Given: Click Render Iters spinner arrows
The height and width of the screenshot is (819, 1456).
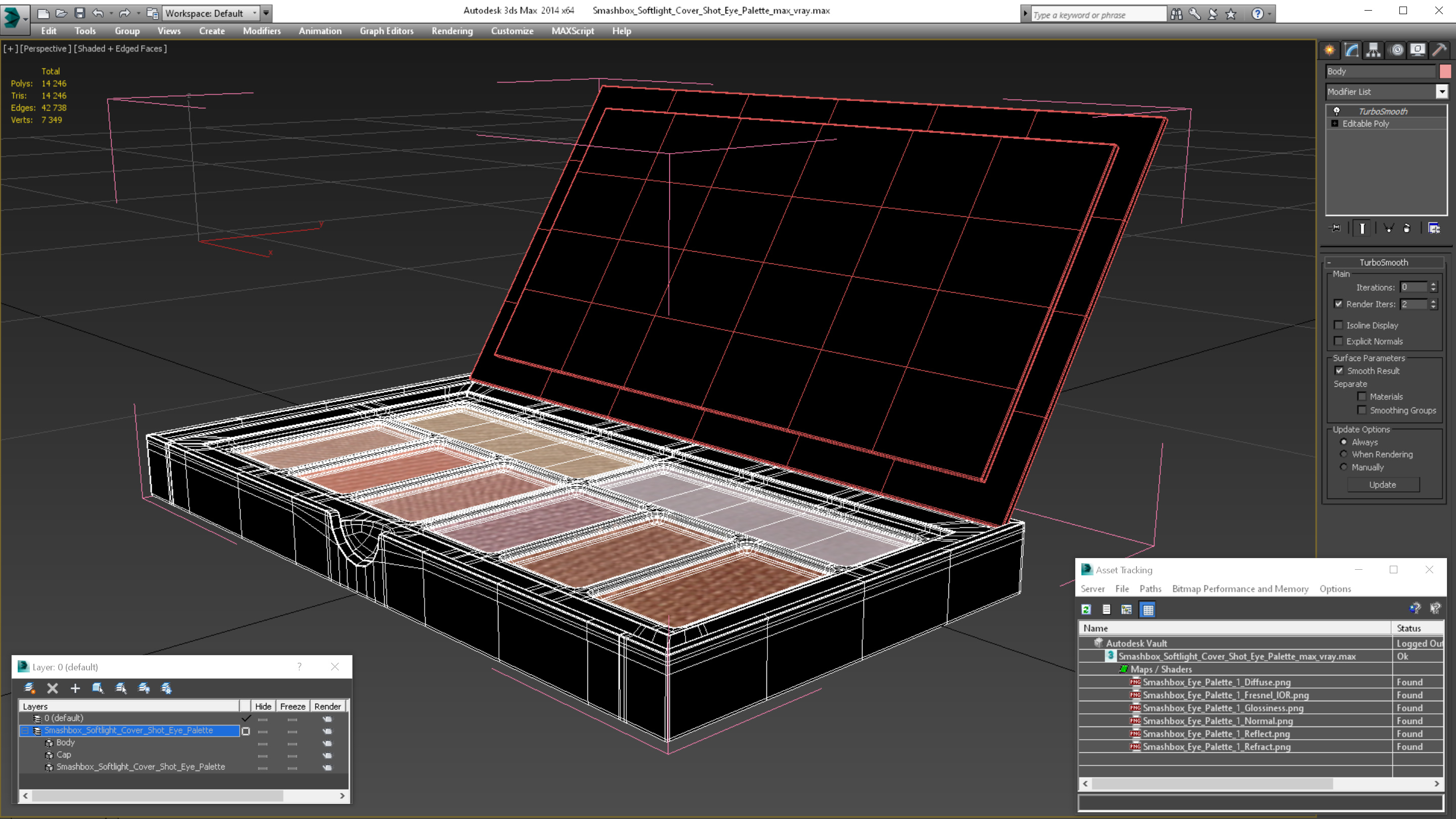Looking at the screenshot, I should [x=1433, y=304].
